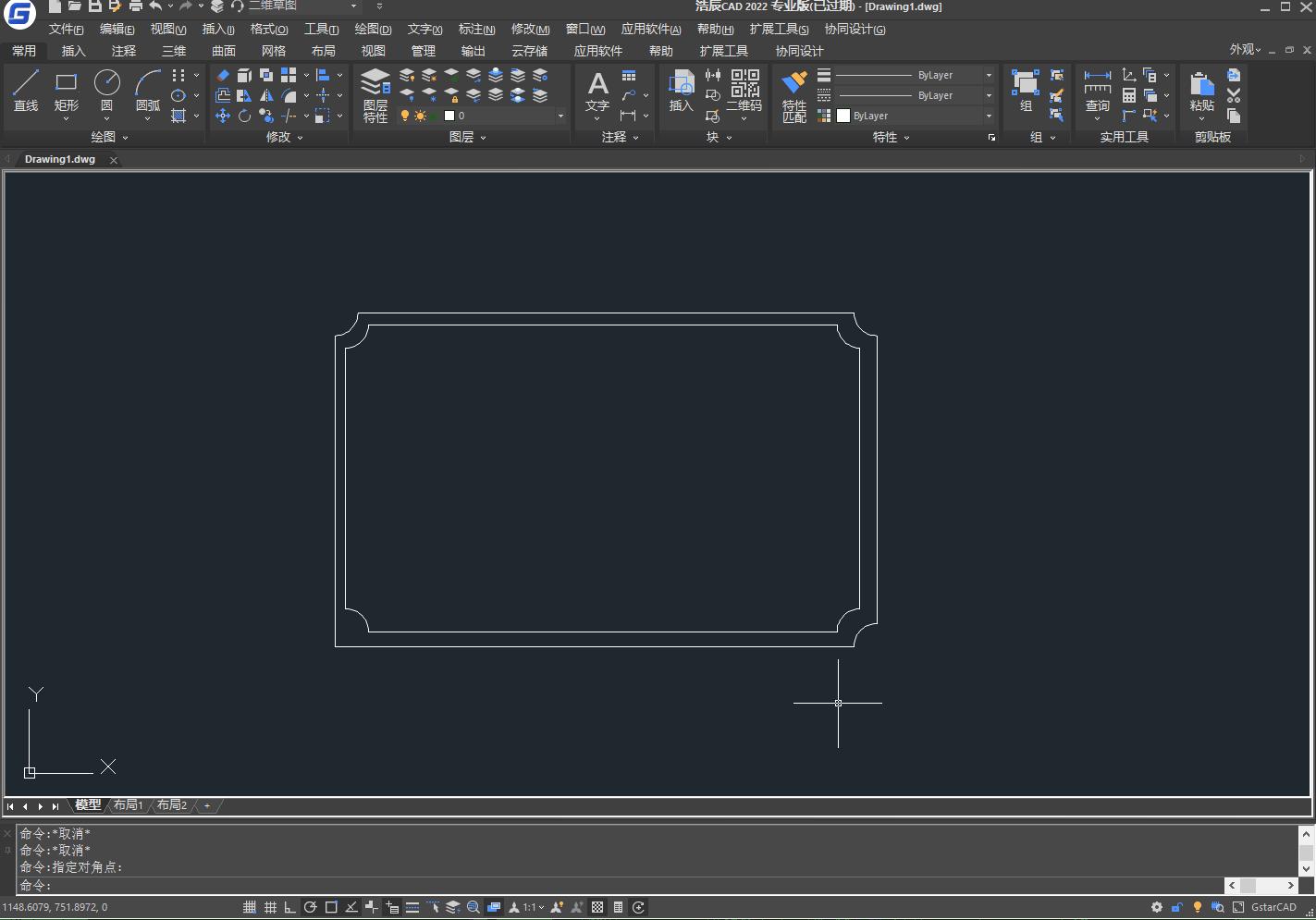
Task: Toggle grid display in status bar
Action: click(270, 907)
